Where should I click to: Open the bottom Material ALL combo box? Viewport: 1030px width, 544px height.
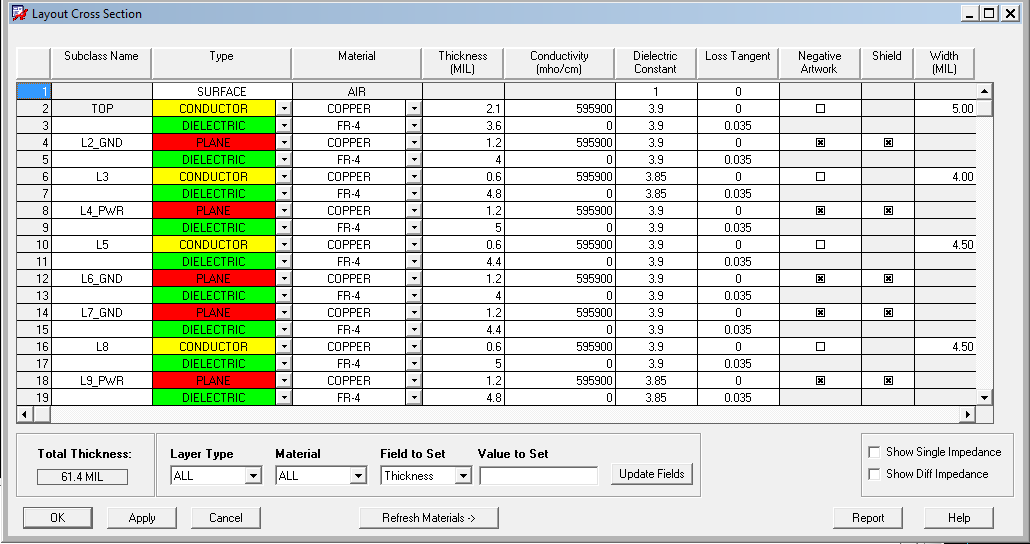(358, 476)
